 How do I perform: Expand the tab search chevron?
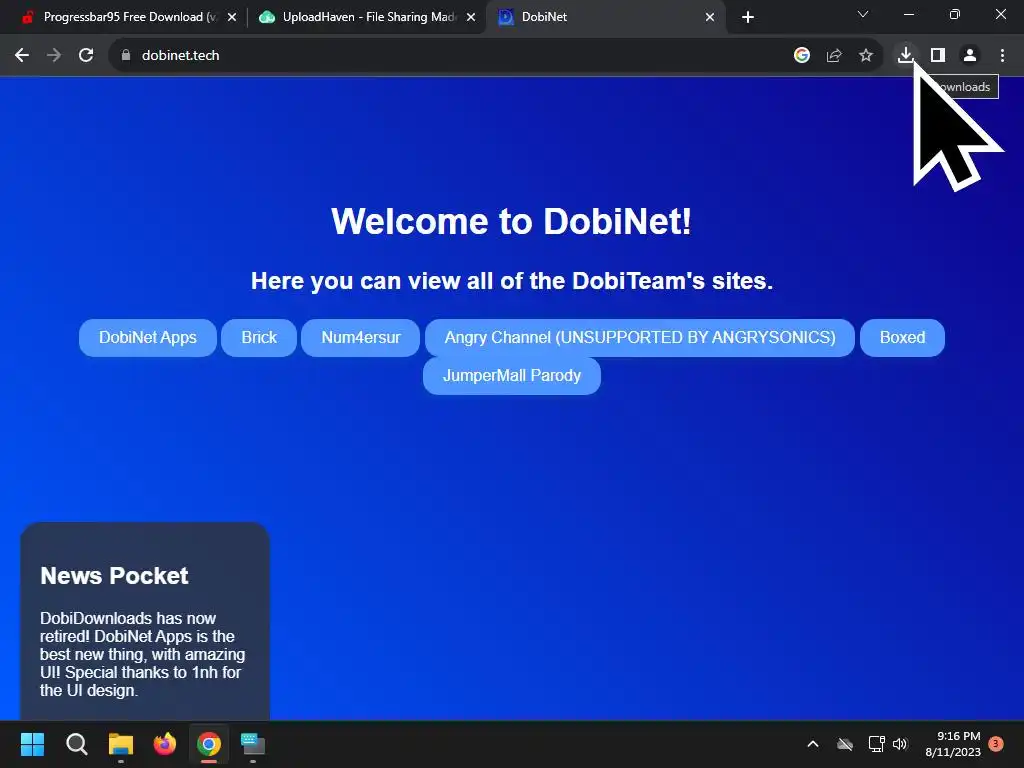[x=863, y=14]
